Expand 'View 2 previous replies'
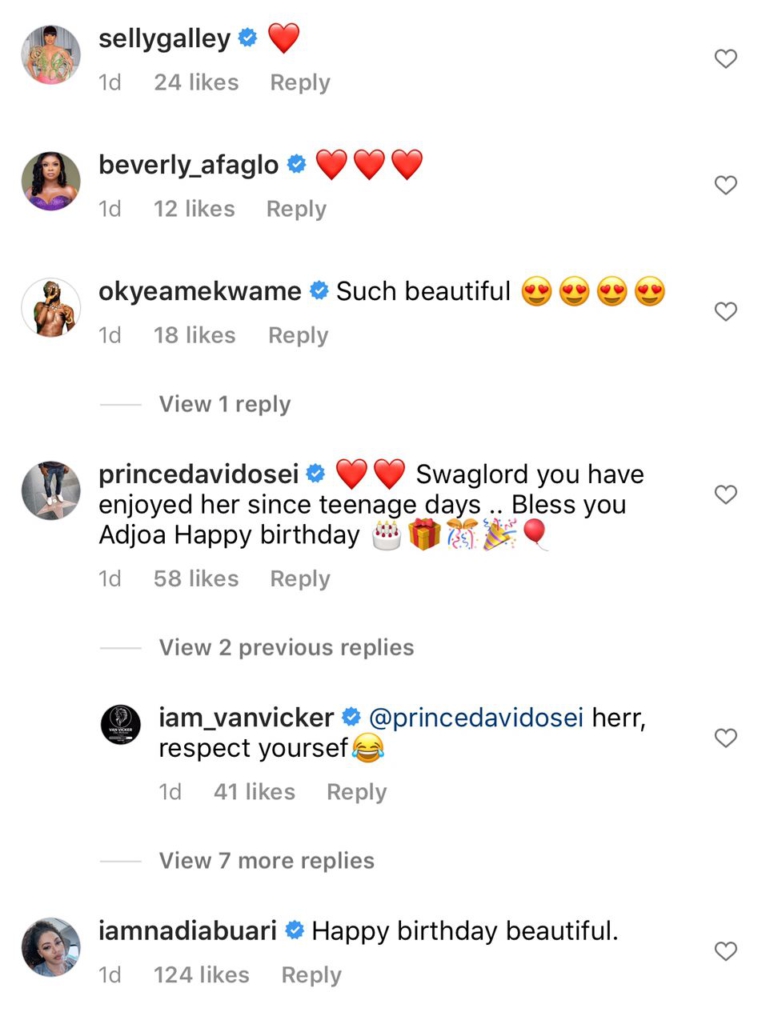 coord(286,648)
